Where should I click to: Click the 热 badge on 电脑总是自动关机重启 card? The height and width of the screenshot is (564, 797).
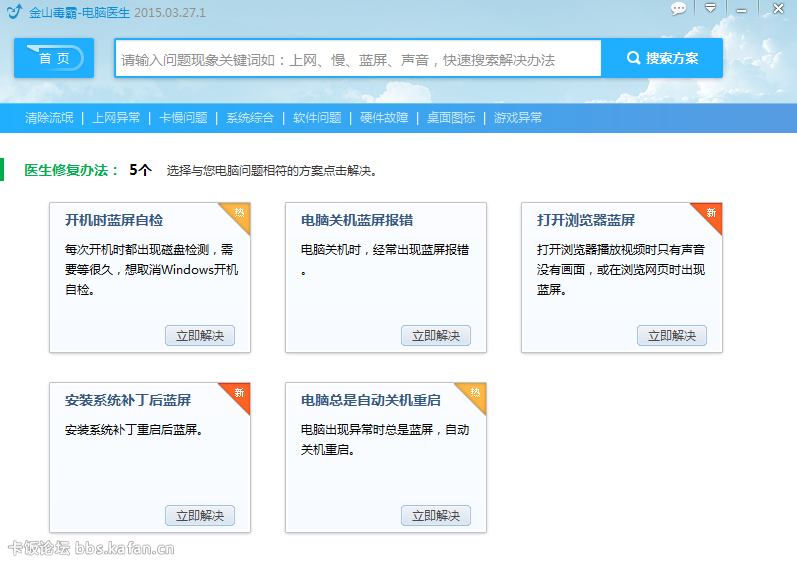pyautogui.click(x=475, y=393)
